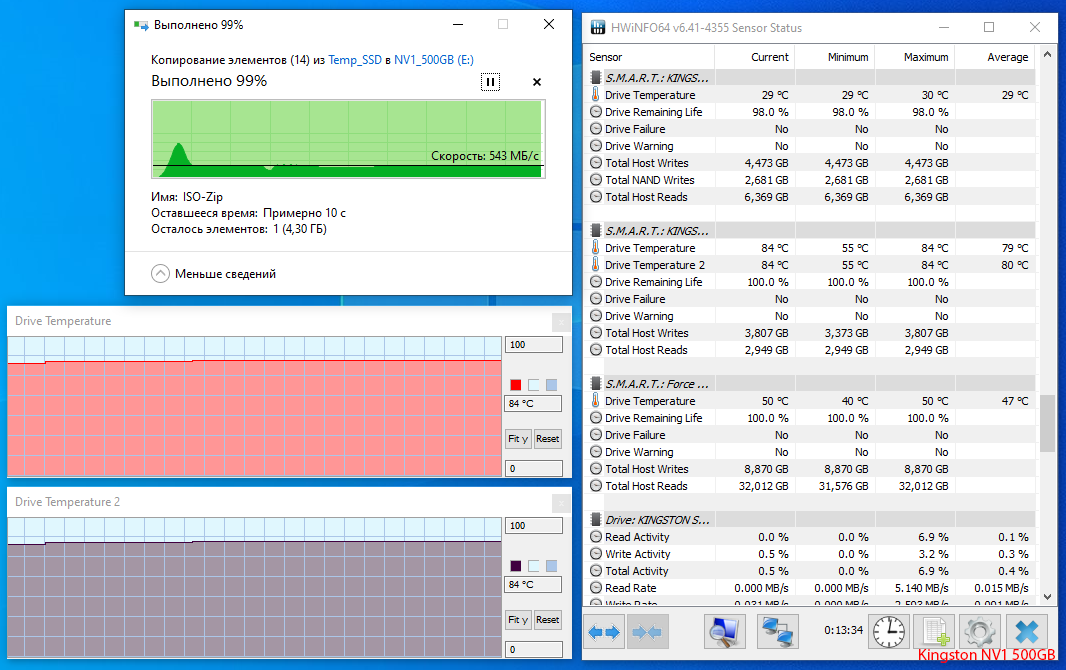Open the Temp_SSD source folder link

[355, 60]
